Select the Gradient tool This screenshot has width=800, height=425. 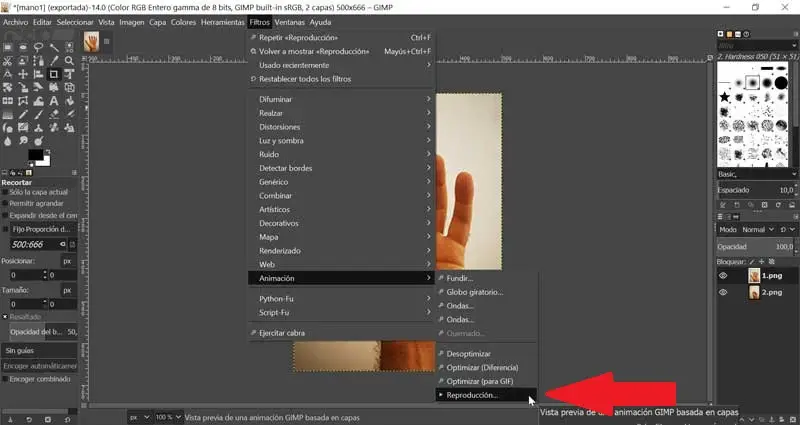pyautogui.click(x=8, y=115)
